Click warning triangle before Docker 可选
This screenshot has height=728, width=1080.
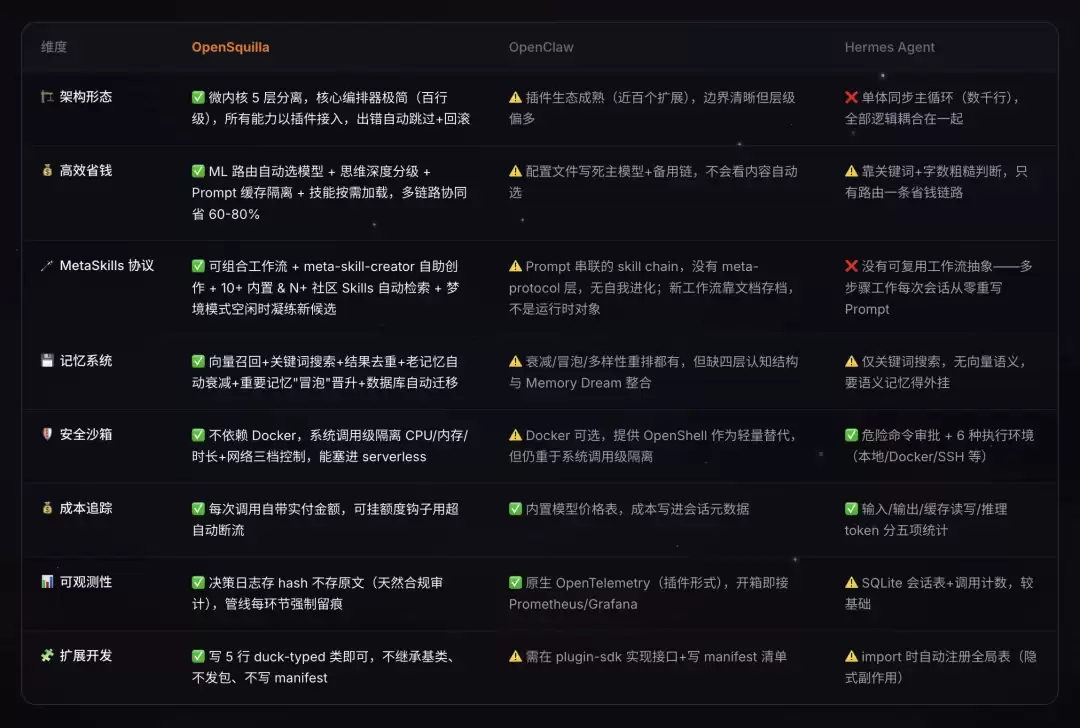pos(515,435)
